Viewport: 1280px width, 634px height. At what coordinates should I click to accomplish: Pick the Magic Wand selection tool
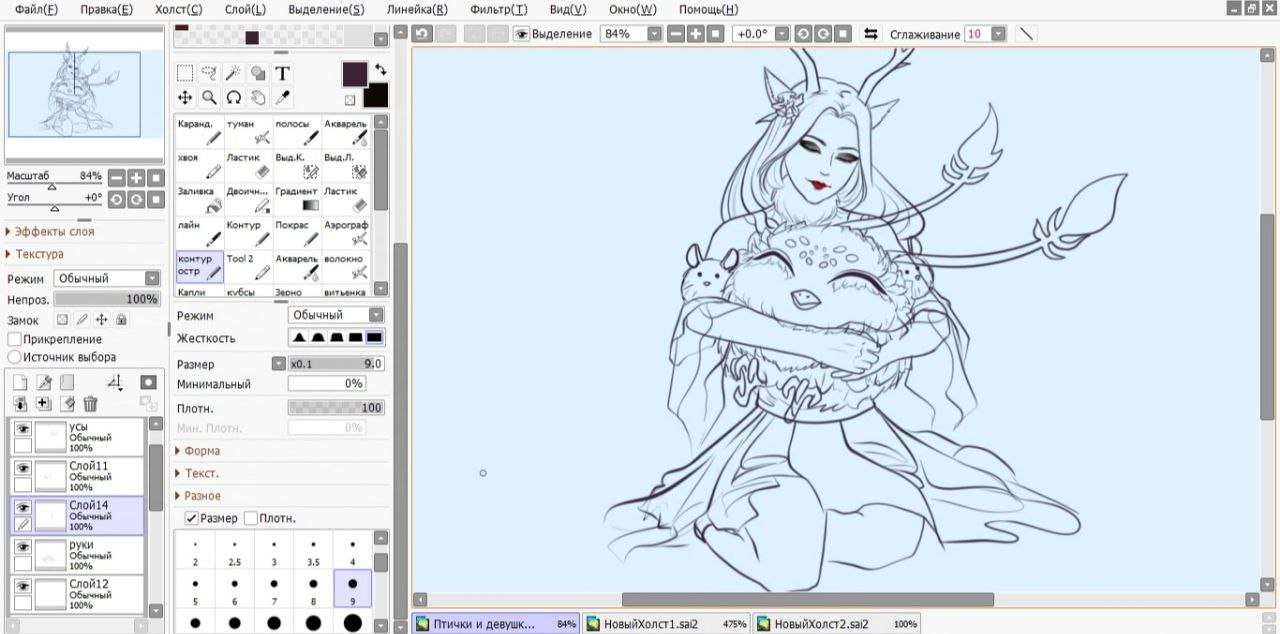pyautogui.click(x=233, y=73)
